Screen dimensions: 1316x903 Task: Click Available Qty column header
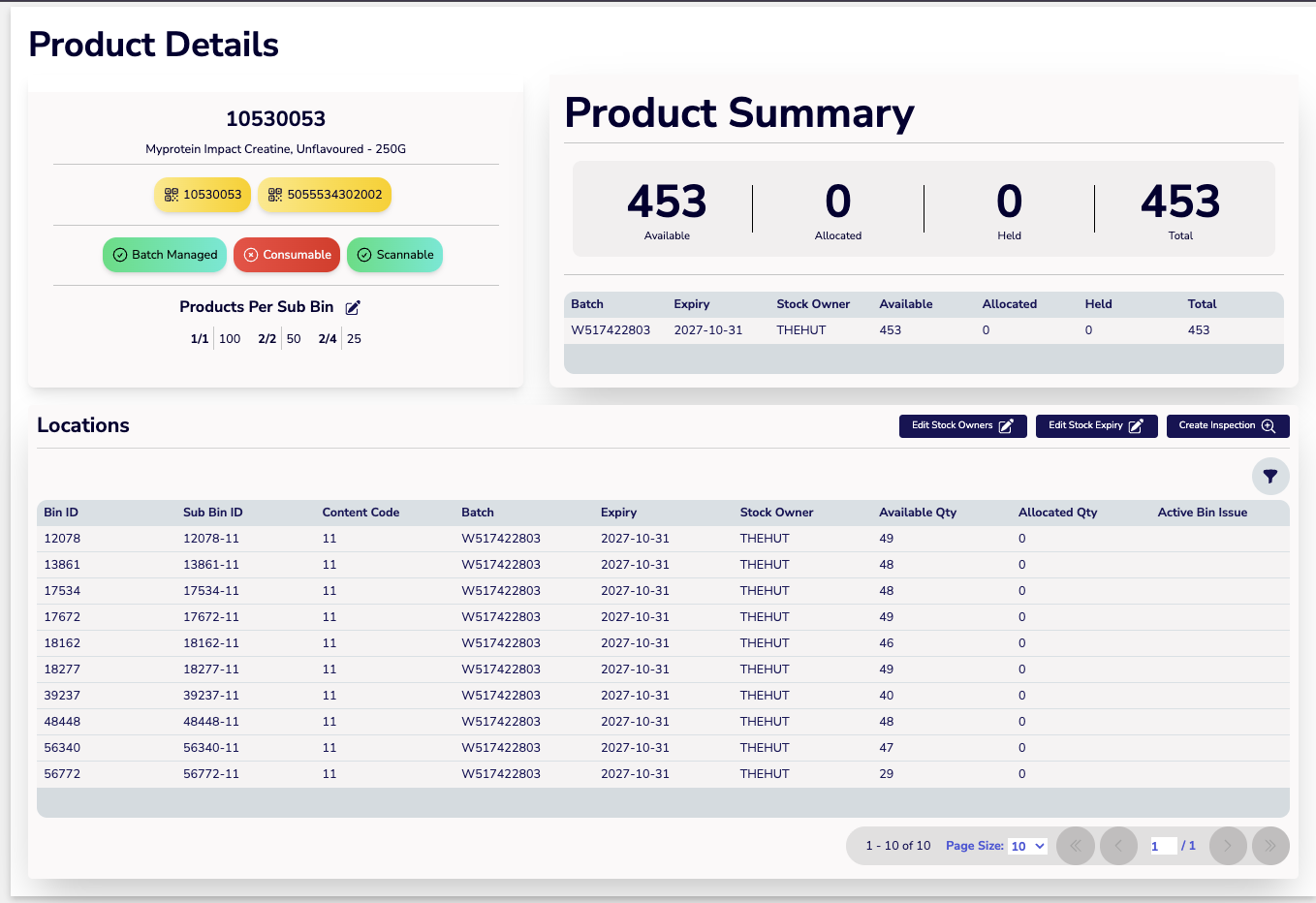[918, 513]
